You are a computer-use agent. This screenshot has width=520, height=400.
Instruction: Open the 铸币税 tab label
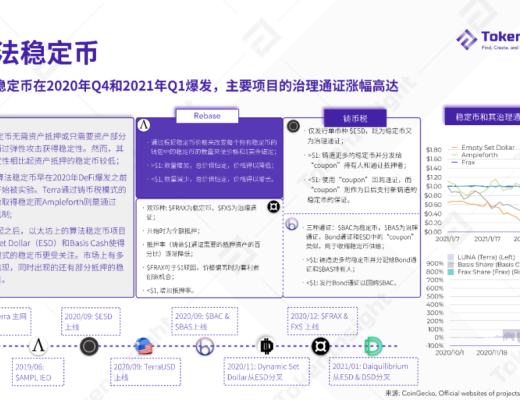coord(355,118)
